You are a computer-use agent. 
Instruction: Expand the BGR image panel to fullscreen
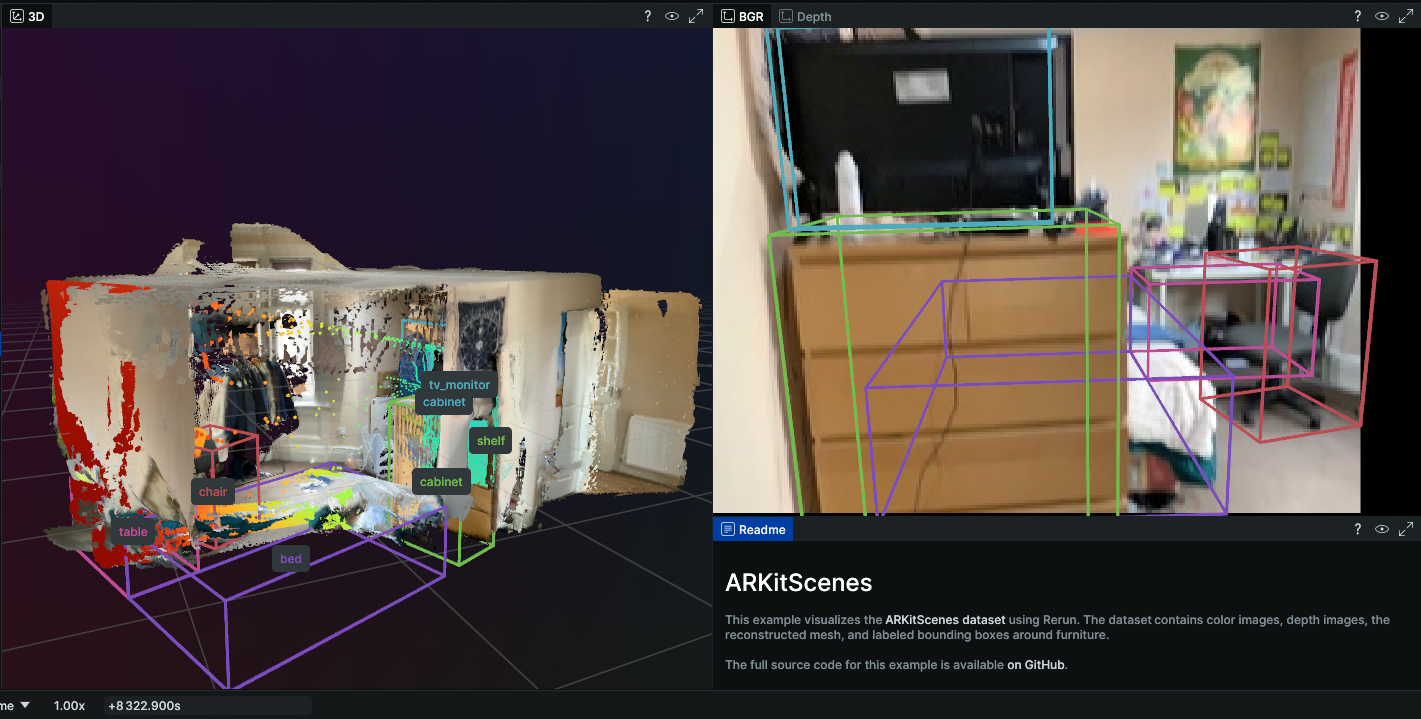(1406, 16)
